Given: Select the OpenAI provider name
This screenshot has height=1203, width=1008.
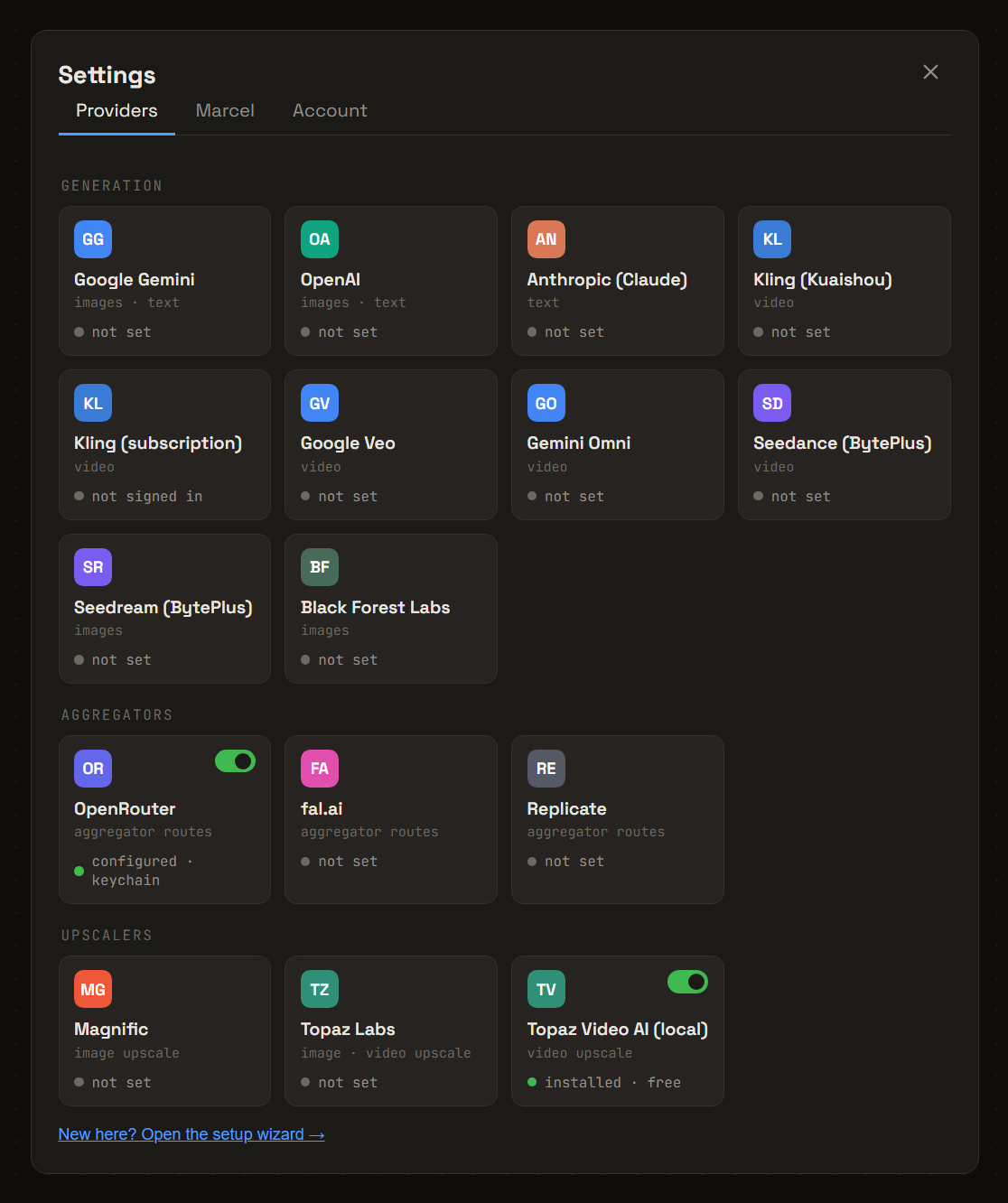Looking at the screenshot, I should [x=331, y=280].
